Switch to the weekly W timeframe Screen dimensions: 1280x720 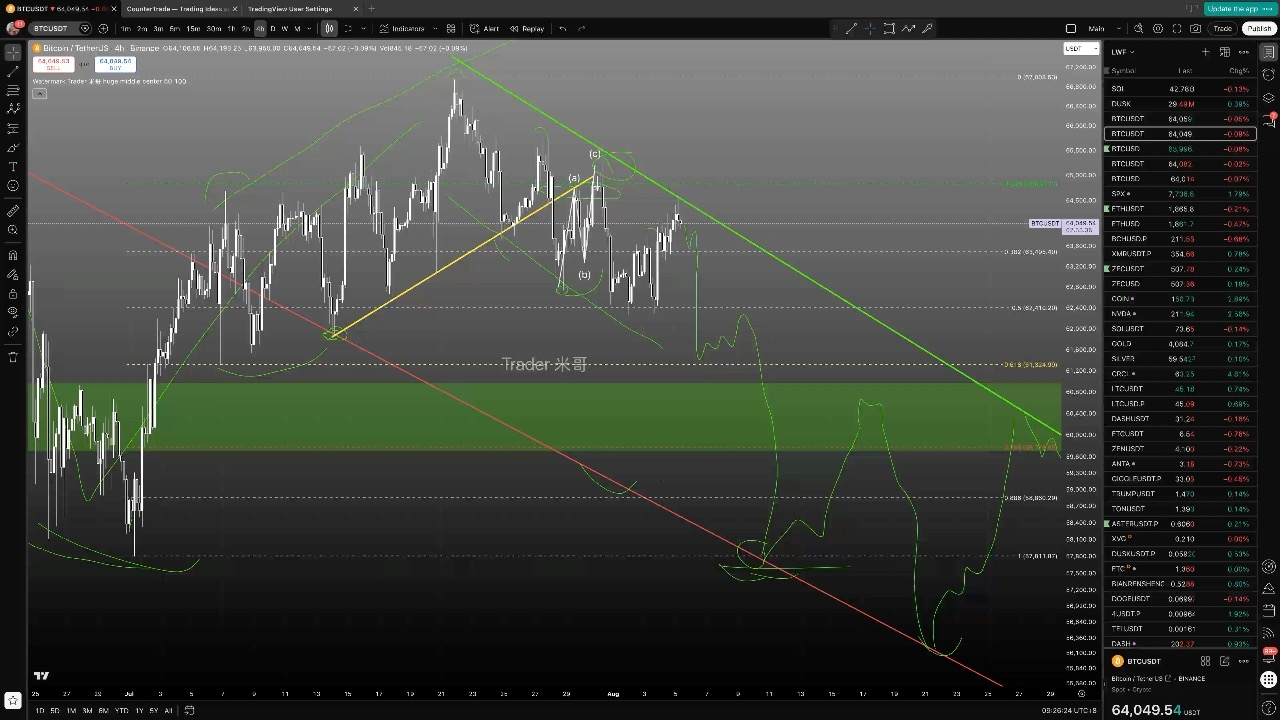(x=284, y=28)
